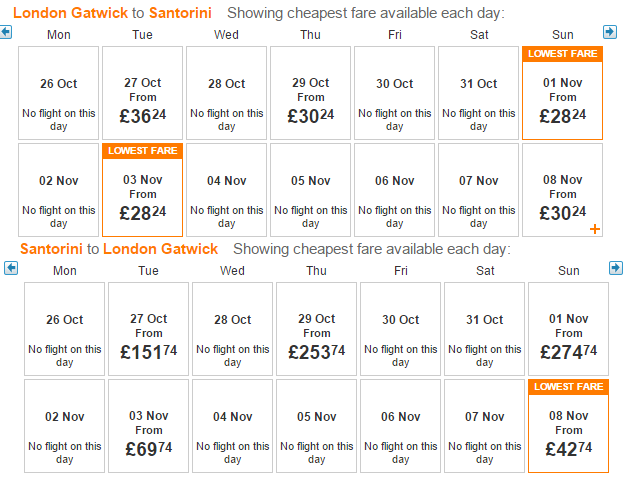The image size is (628, 478).
Task: Choose outbound 03 Nov lowest fare £28.24
Action: click(x=142, y=190)
